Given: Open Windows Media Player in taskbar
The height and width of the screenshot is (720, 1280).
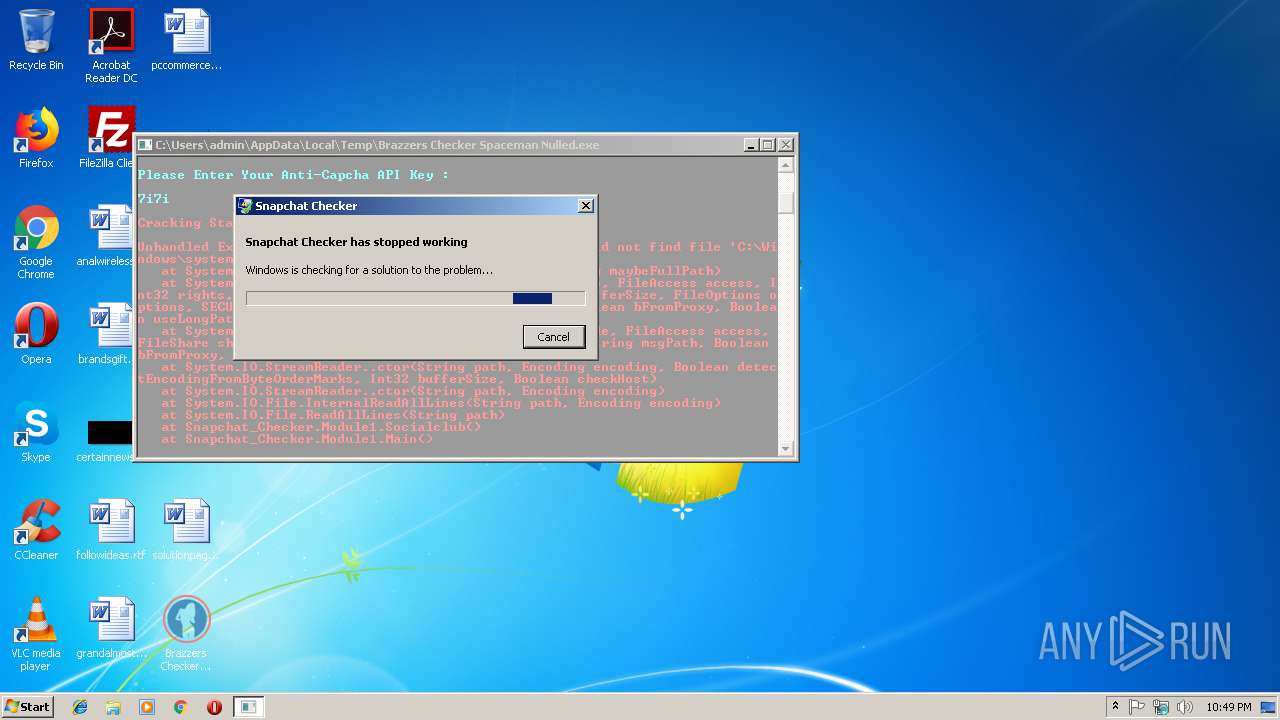Looking at the screenshot, I should point(147,707).
